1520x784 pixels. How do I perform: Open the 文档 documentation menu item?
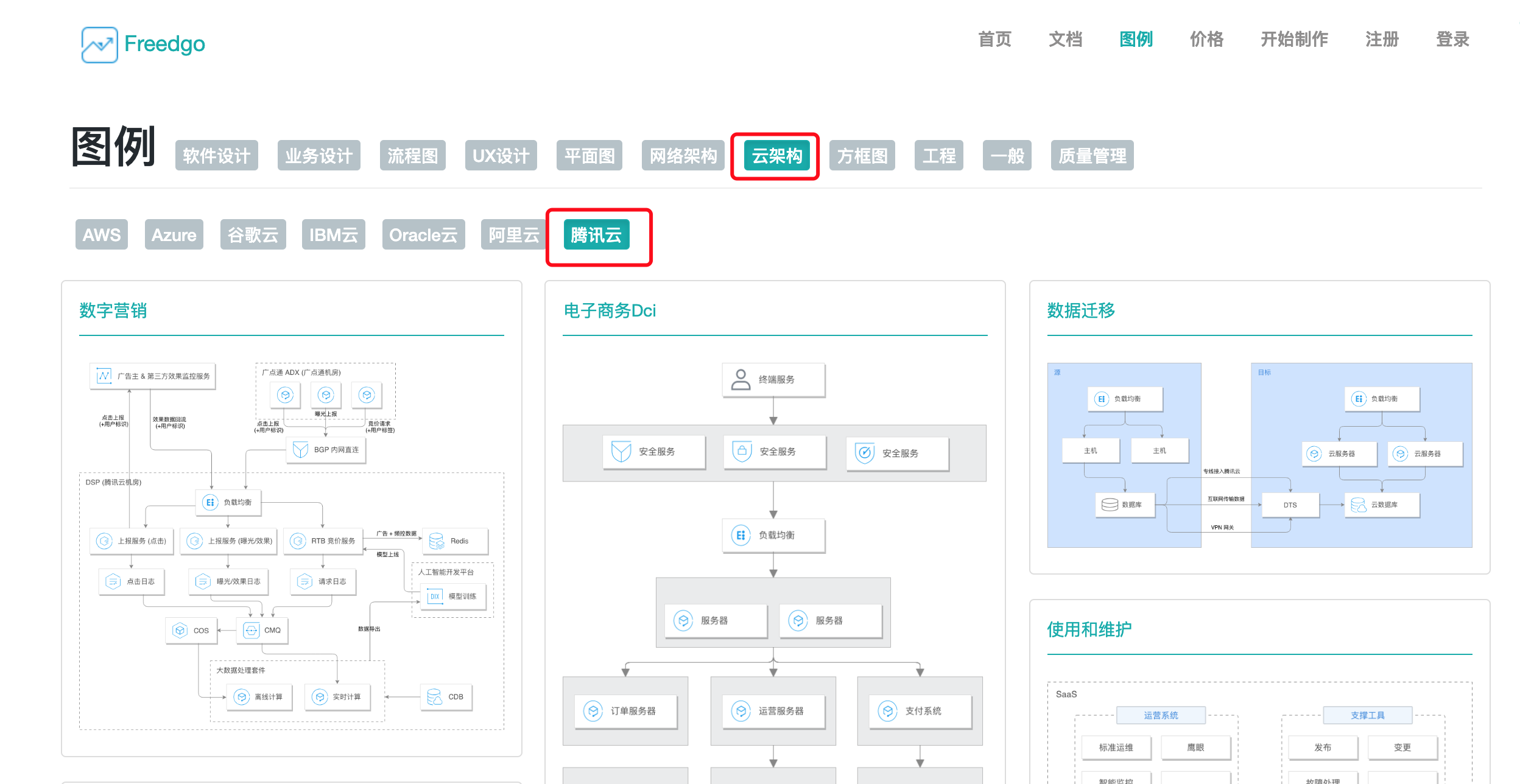pyautogui.click(x=1065, y=40)
